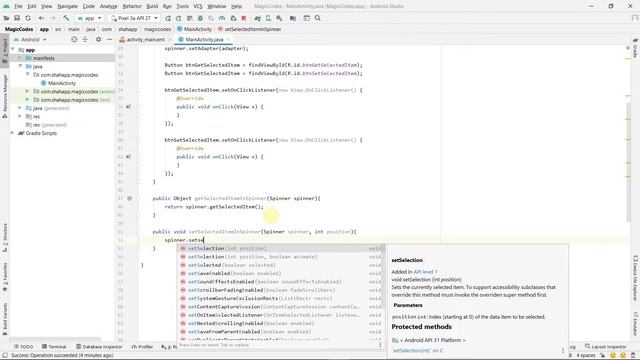Expand the res folder
Screen dimensions: 640x360
tap(20, 116)
